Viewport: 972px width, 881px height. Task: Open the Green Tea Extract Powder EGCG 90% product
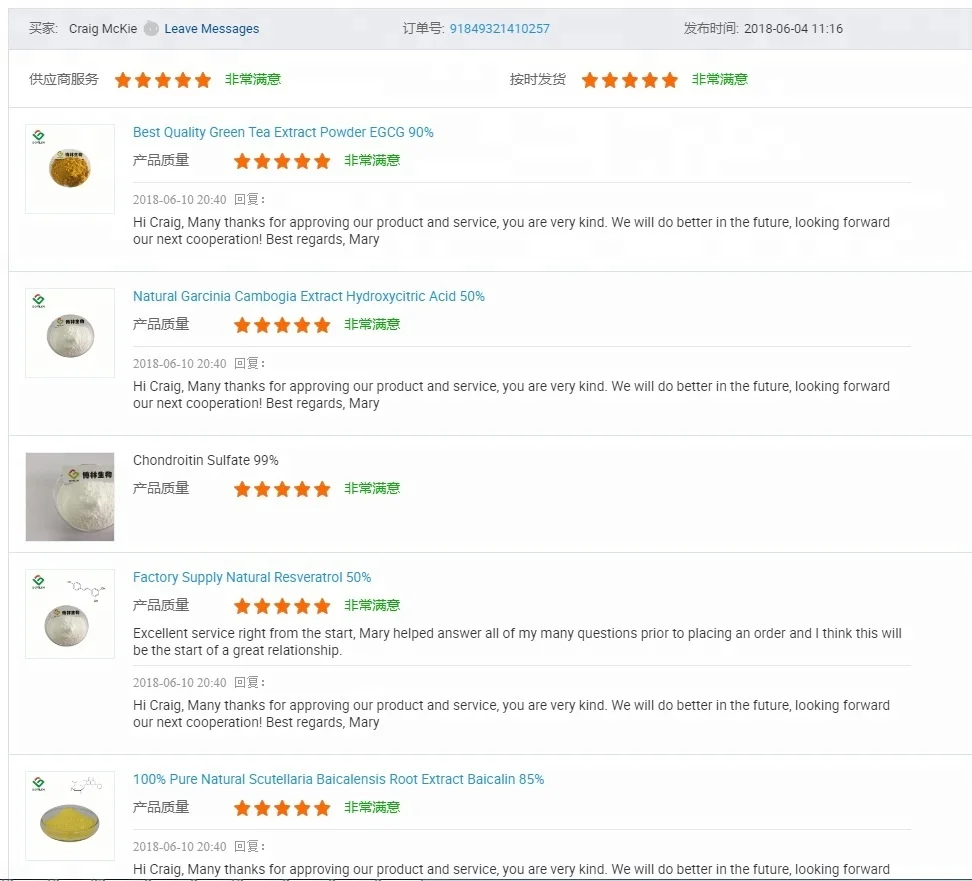(283, 132)
